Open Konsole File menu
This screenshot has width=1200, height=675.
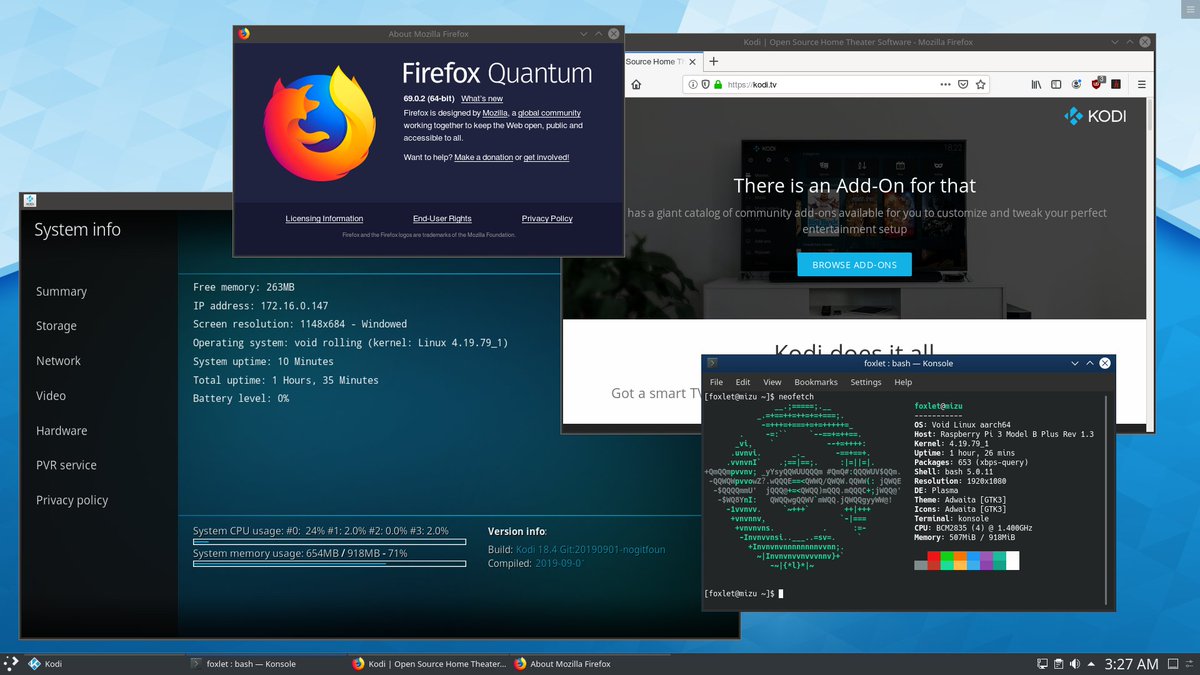click(716, 382)
